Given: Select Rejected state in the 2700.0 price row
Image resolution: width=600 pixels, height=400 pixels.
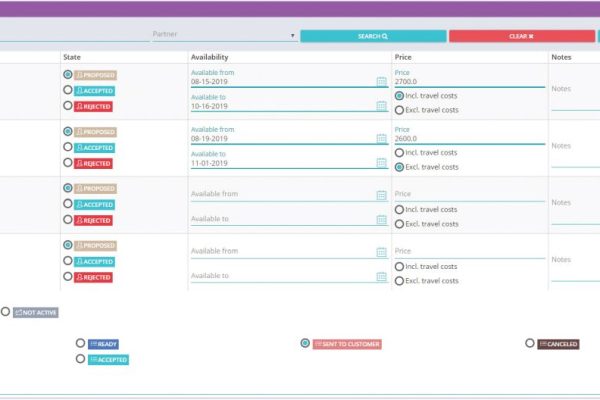Looking at the screenshot, I should coord(68,105).
